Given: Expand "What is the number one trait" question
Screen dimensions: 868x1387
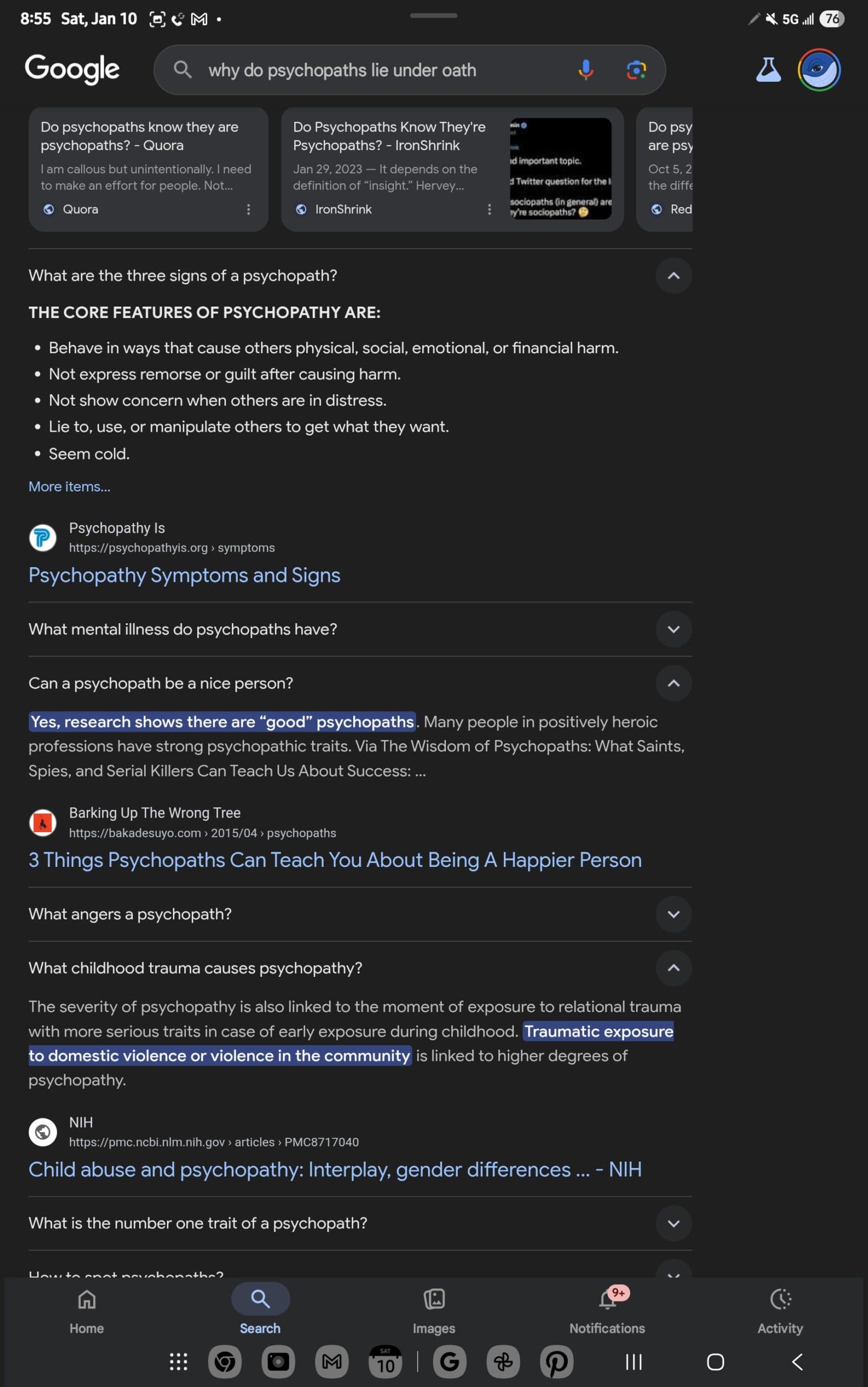Looking at the screenshot, I should 673,1223.
